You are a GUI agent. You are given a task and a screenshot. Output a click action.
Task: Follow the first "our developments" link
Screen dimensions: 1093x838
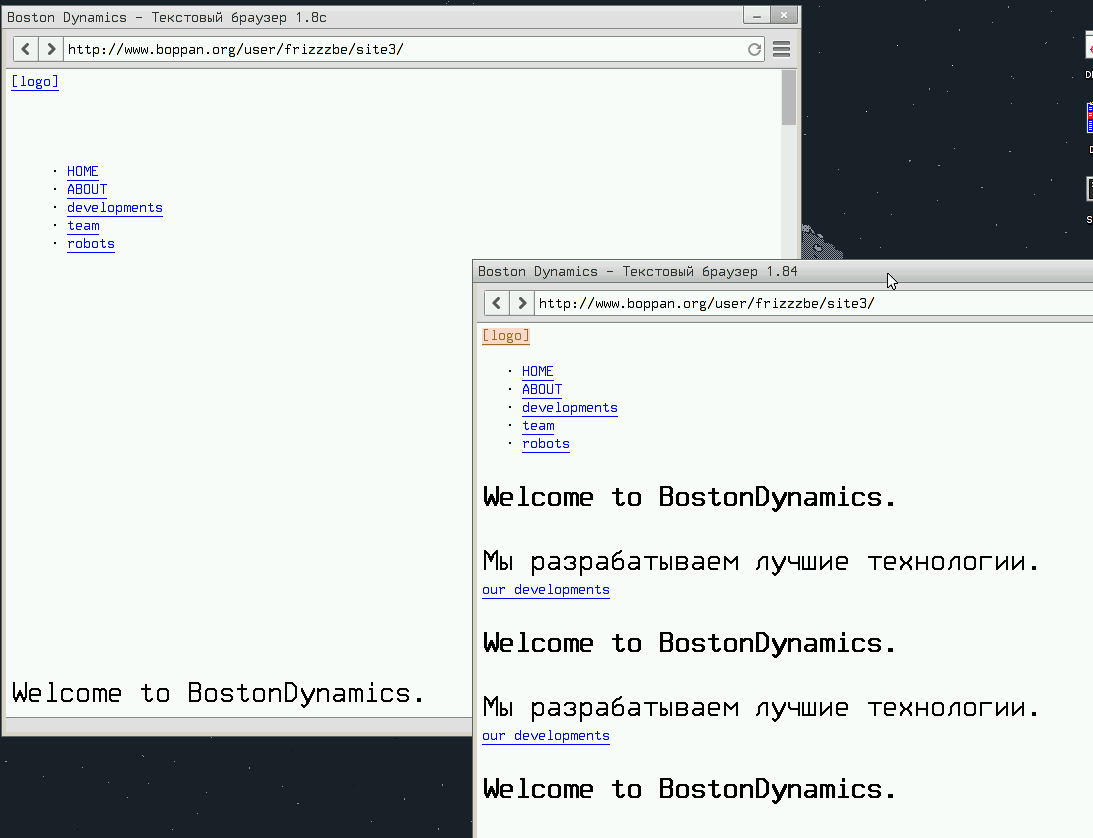(545, 589)
